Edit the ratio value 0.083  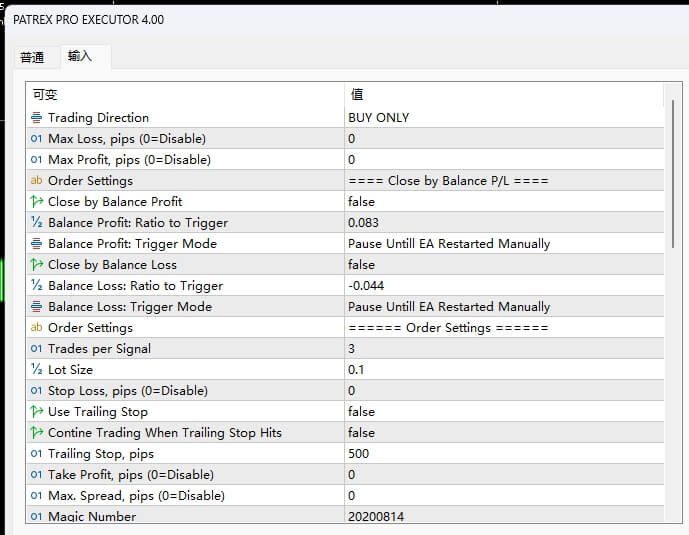[x=504, y=223]
